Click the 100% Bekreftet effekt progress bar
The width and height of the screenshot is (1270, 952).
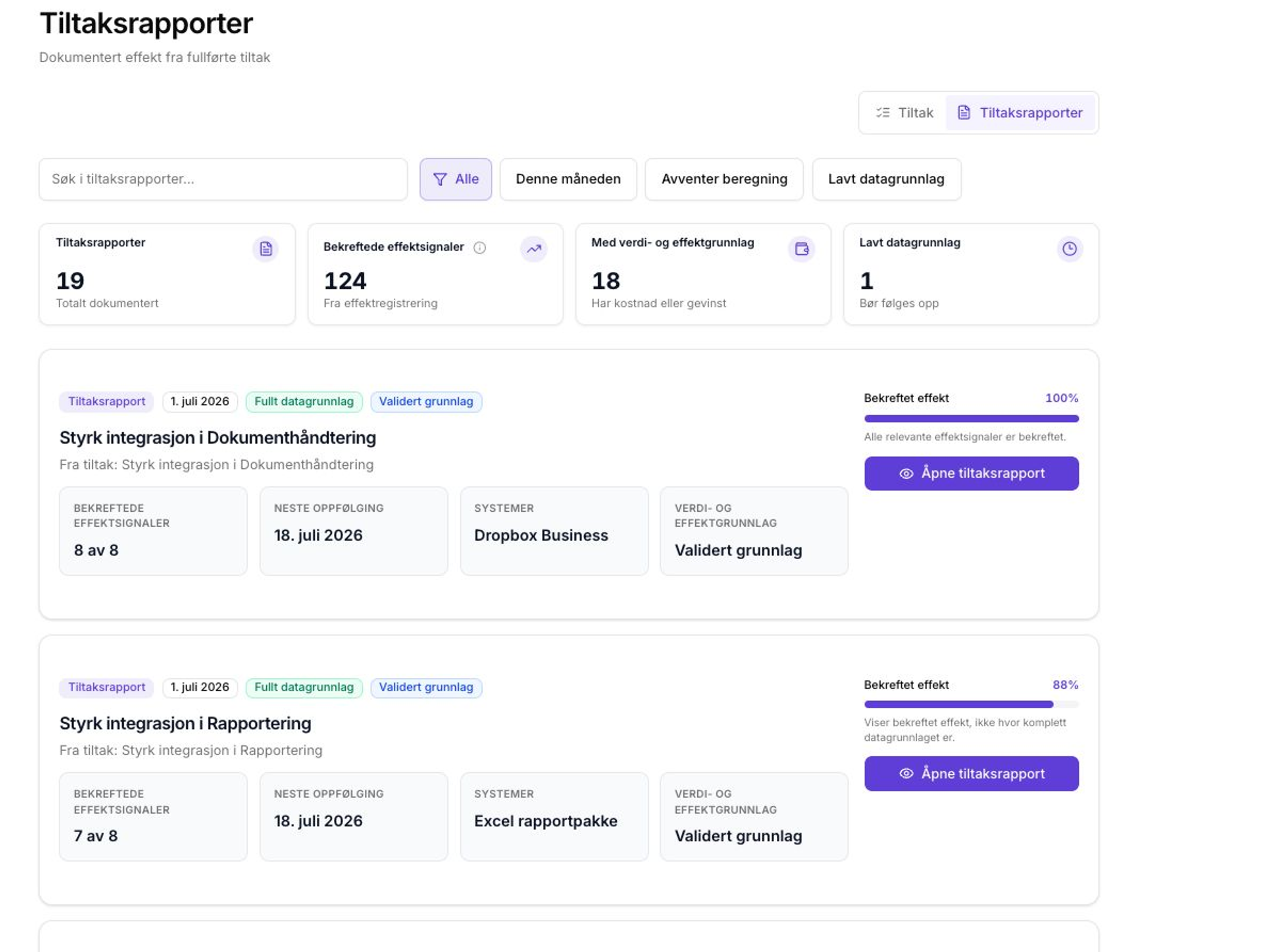click(x=972, y=418)
